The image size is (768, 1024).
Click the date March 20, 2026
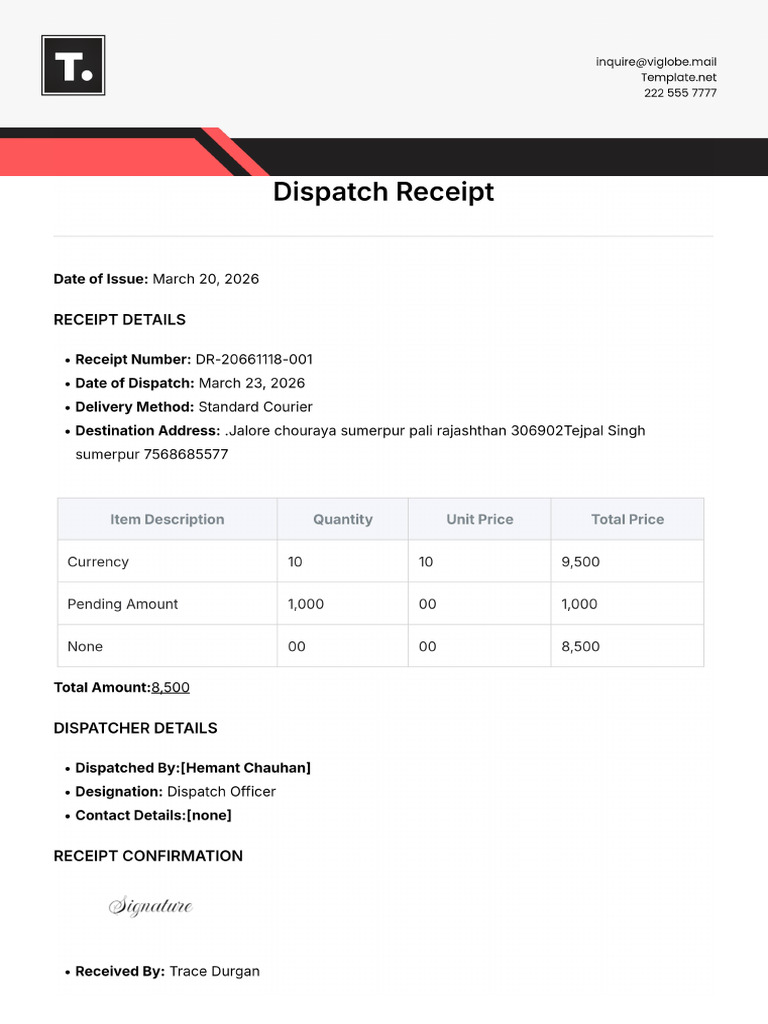pos(206,279)
